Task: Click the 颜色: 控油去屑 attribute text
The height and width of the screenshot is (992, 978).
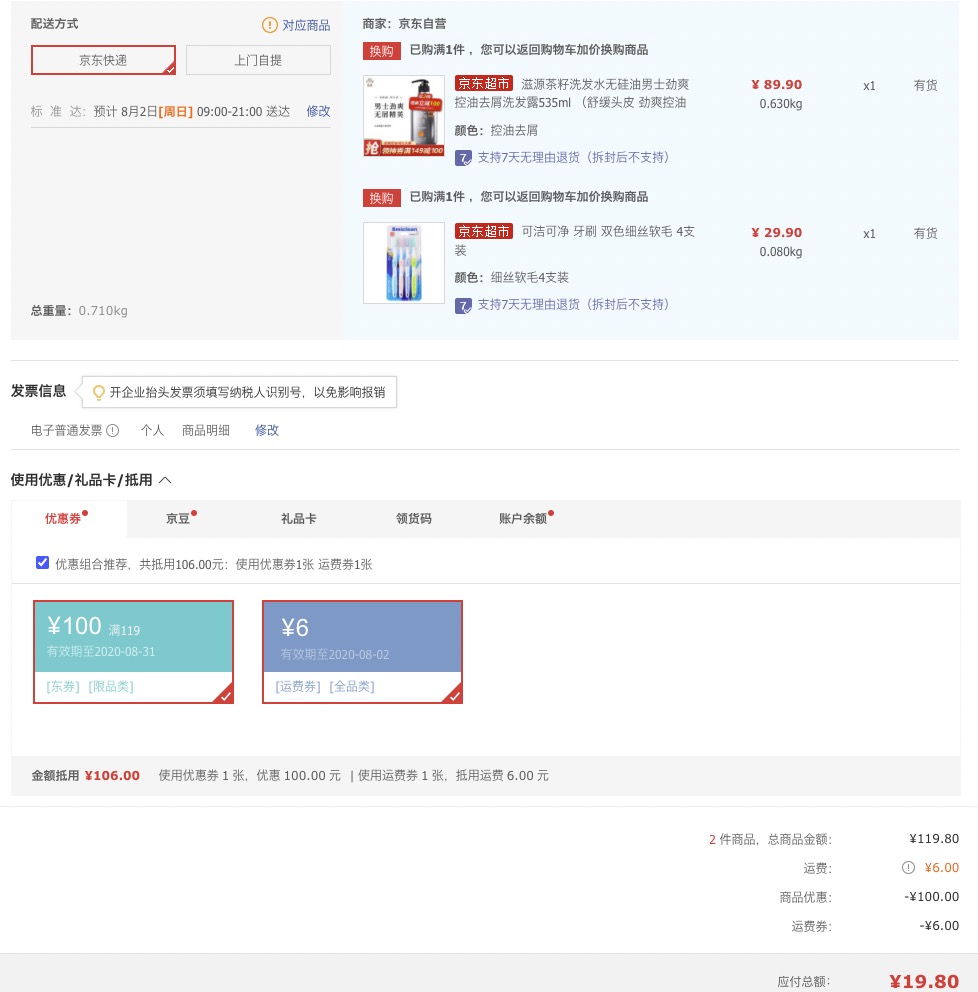Action: tap(497, 130)
